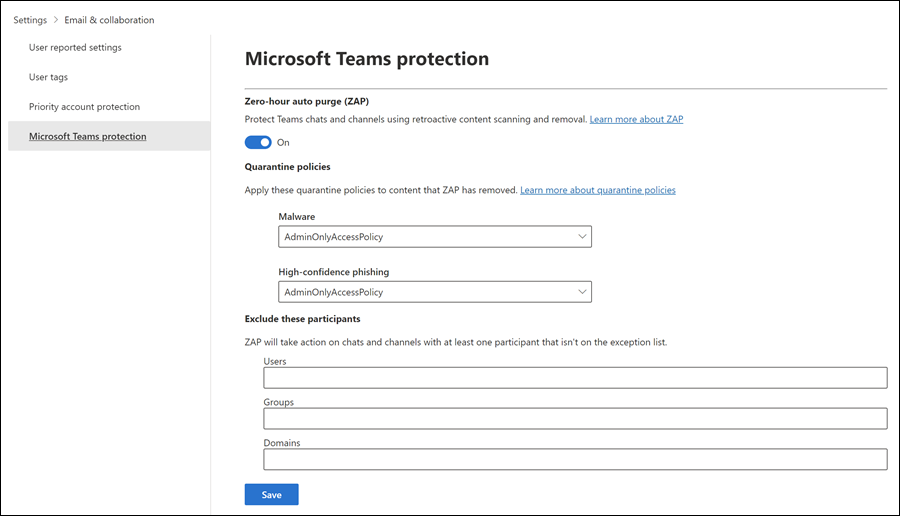This screenshot has height=516, width=900.
Task: Go to Priority account protection
Action: (84, 107)
